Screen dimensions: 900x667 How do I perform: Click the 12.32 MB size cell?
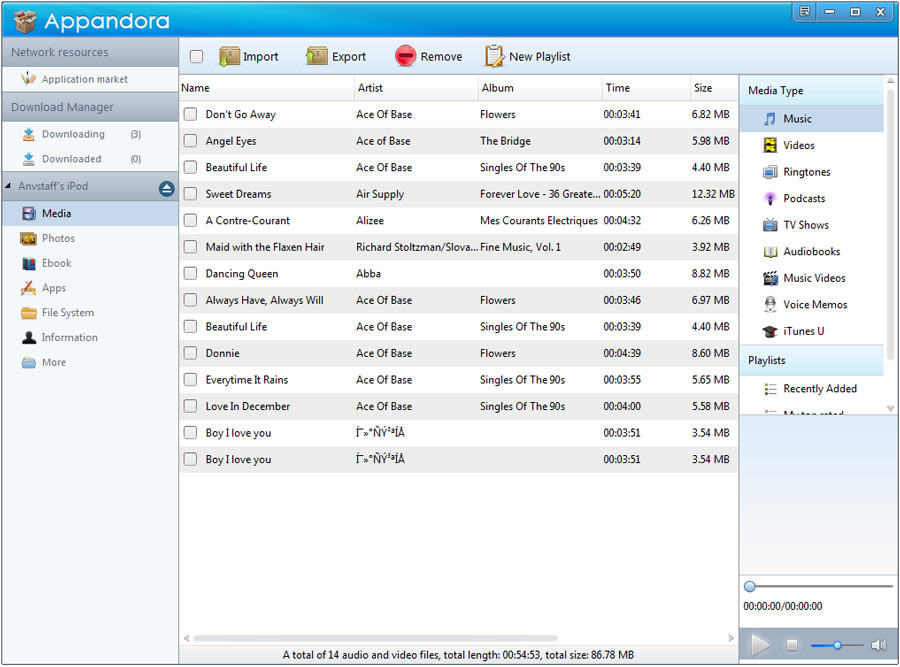click(713, 194)
